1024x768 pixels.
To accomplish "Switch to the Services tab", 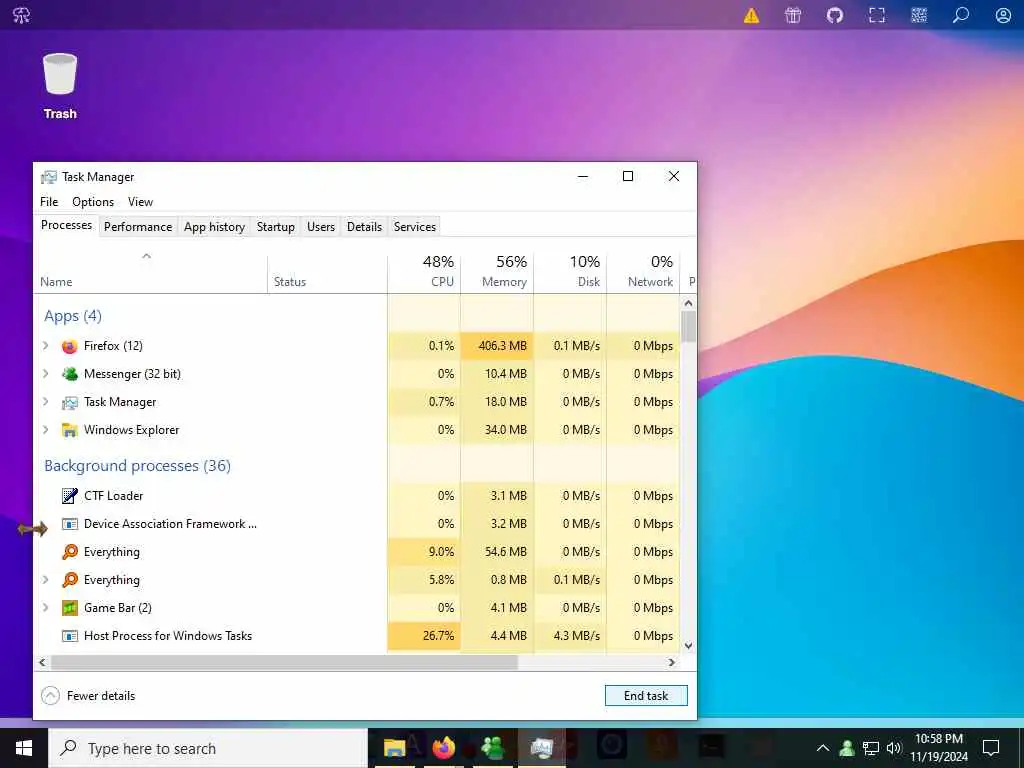I will coord(415,227).
